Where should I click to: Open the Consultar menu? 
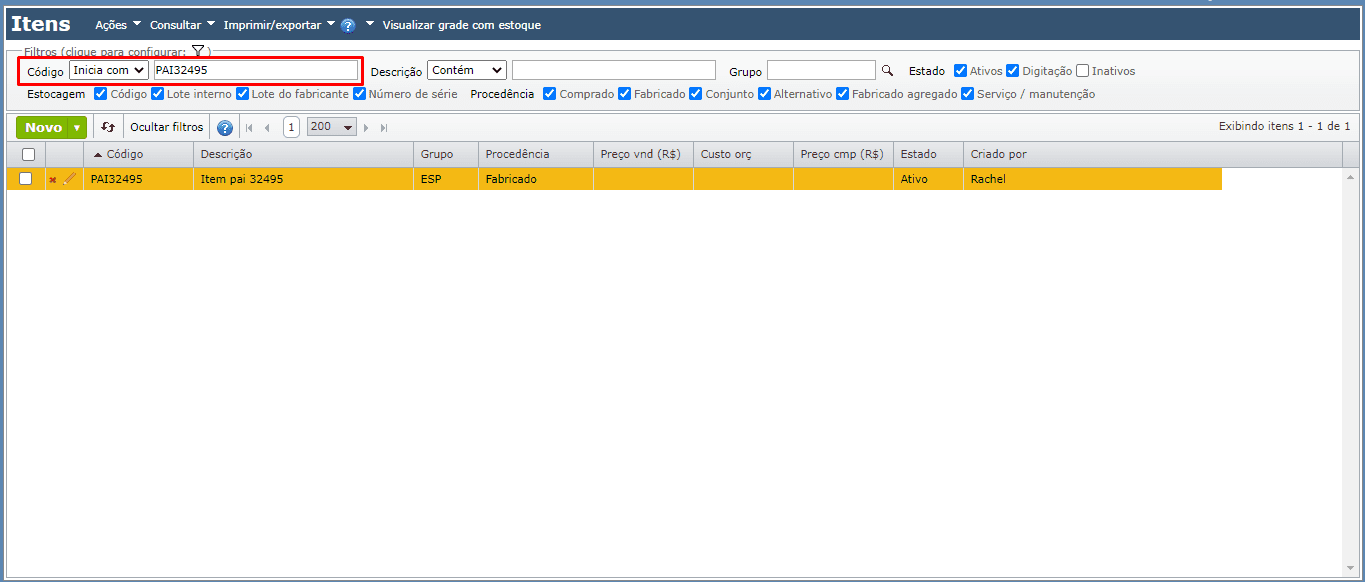(182, 25)
